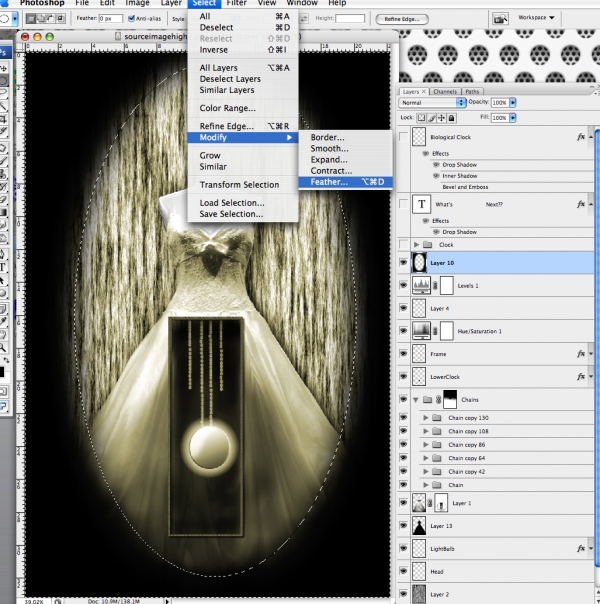Select the Horizontal Type tool

coord(3,267)
